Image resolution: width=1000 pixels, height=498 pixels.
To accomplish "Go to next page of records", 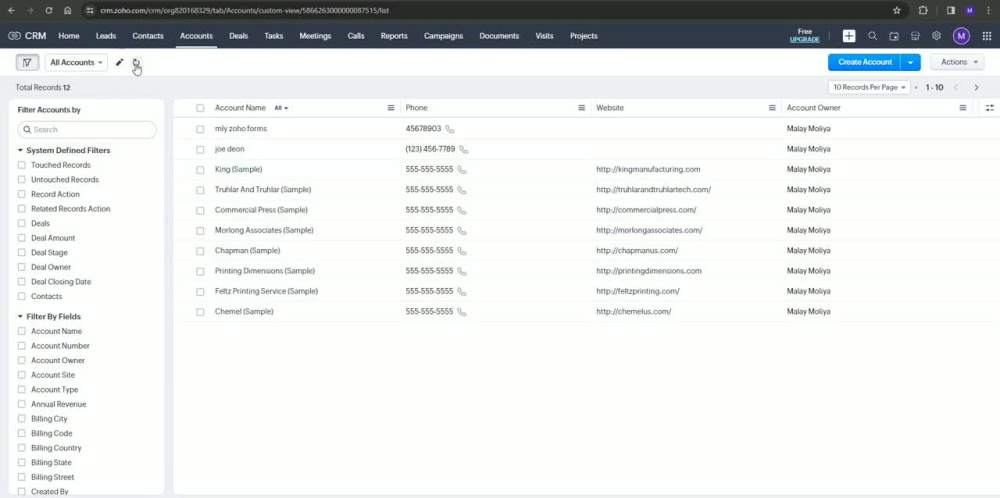I will click(x=976, y=87).
